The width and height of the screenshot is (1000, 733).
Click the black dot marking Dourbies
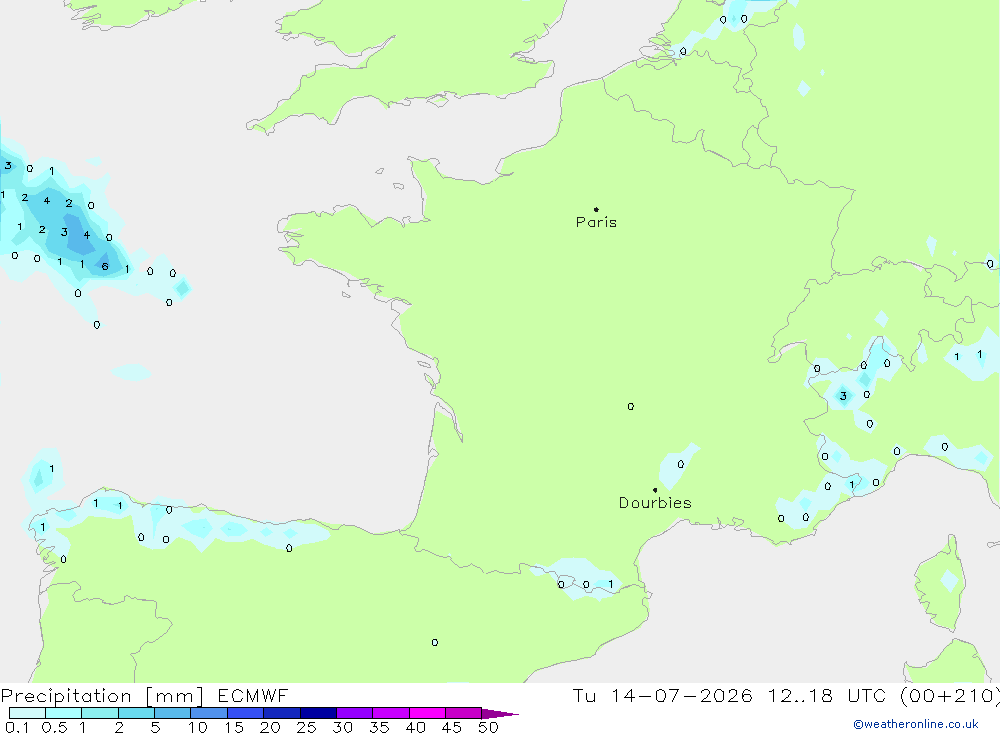click(655, 490)
